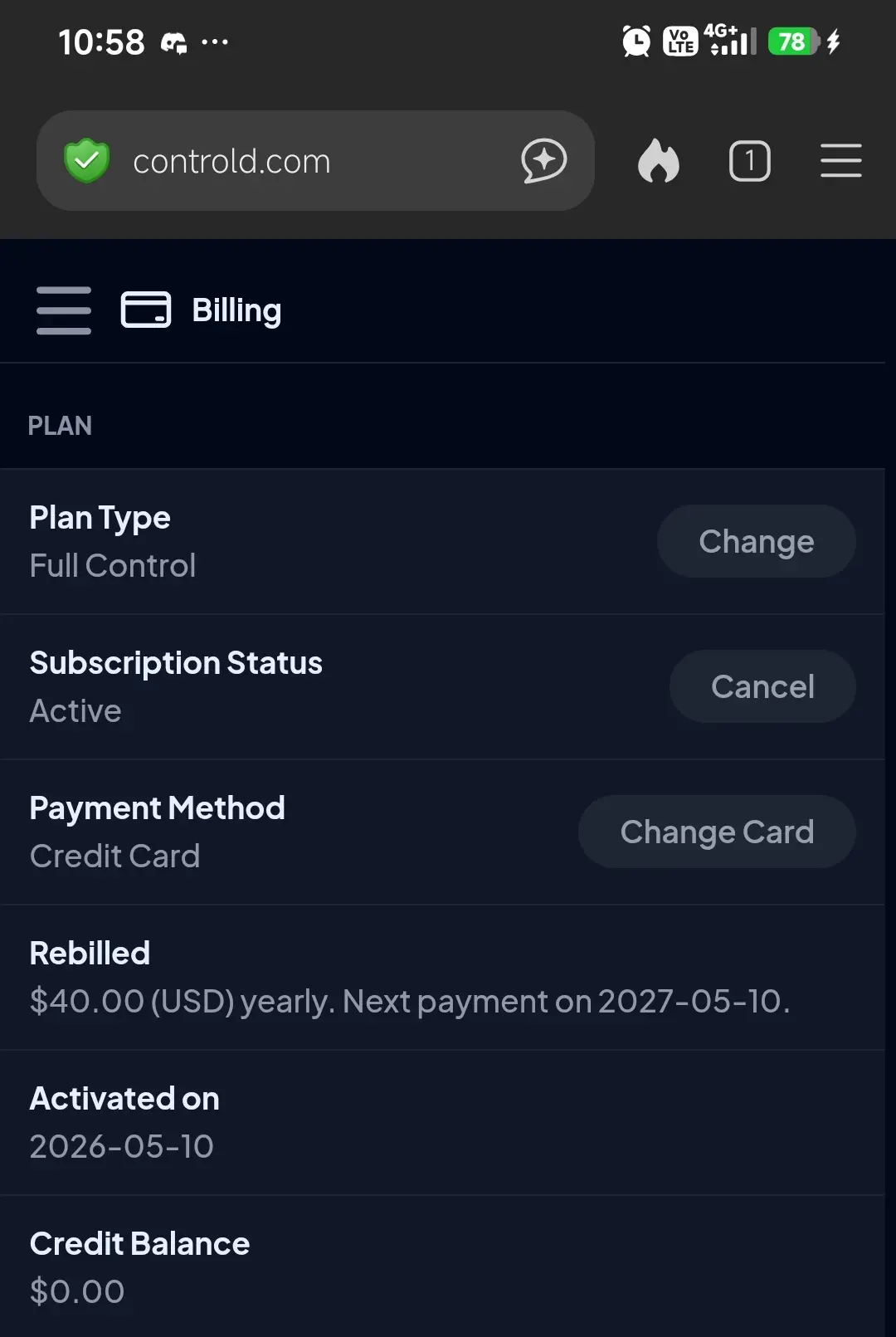Open the Control D sidebar menu

coord(64,310)
